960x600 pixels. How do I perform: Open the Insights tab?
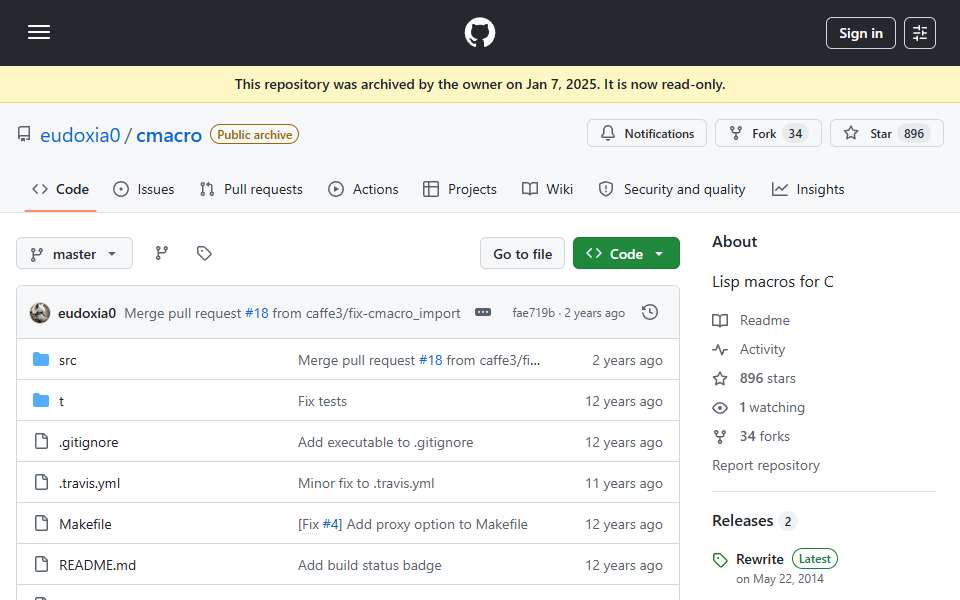[x=808, y=189]
